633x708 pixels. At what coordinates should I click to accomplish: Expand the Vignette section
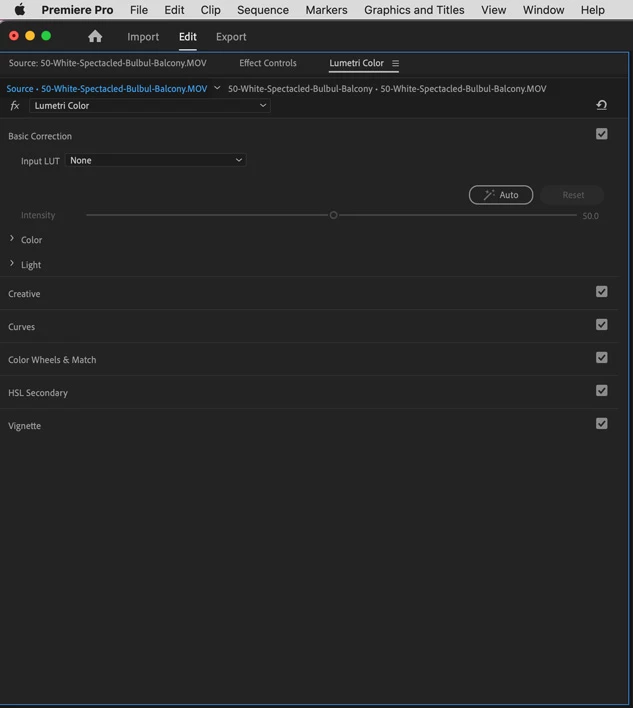(x=24, y=426)
